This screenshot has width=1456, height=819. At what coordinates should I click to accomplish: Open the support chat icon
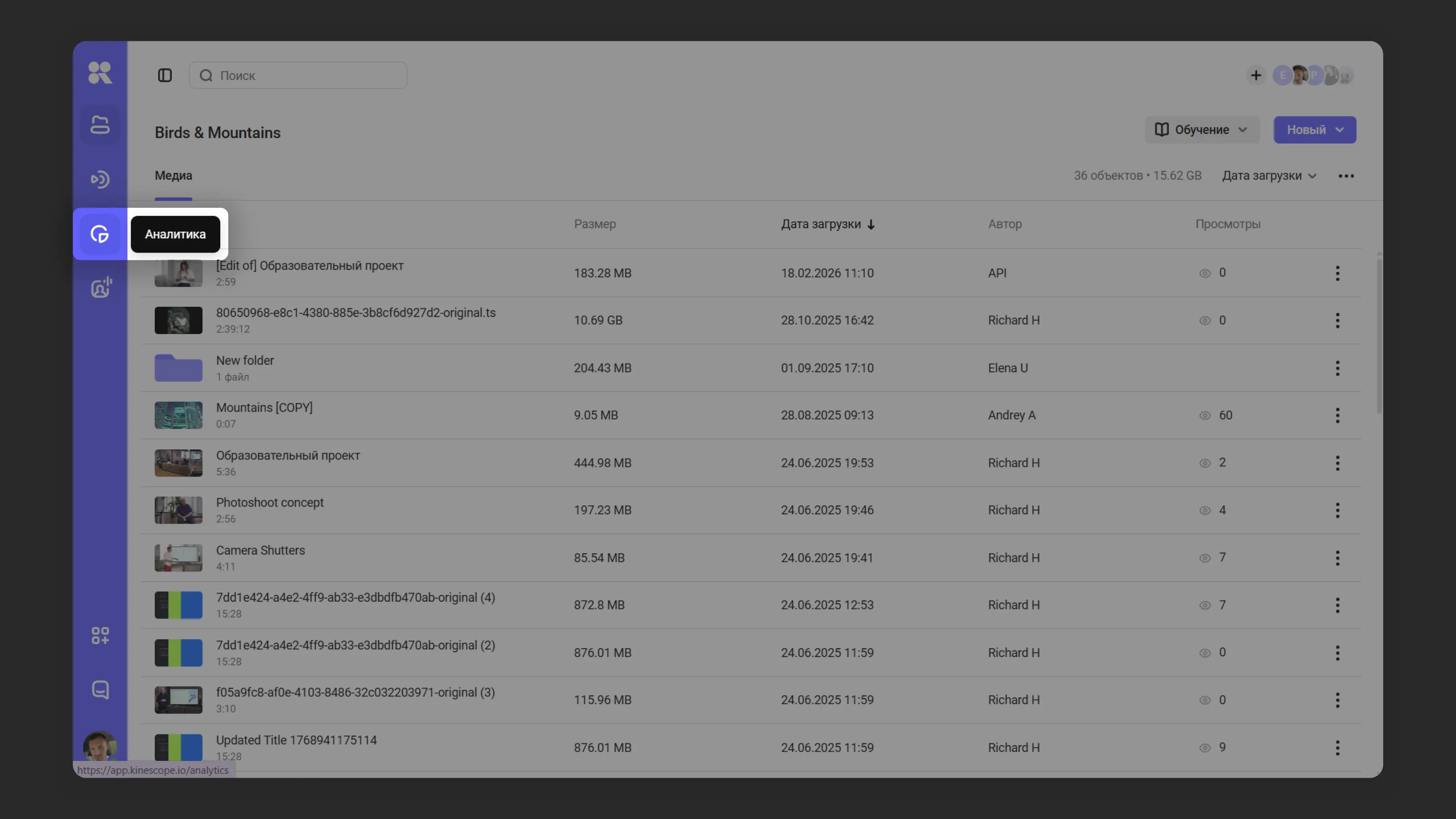point(100,690)
